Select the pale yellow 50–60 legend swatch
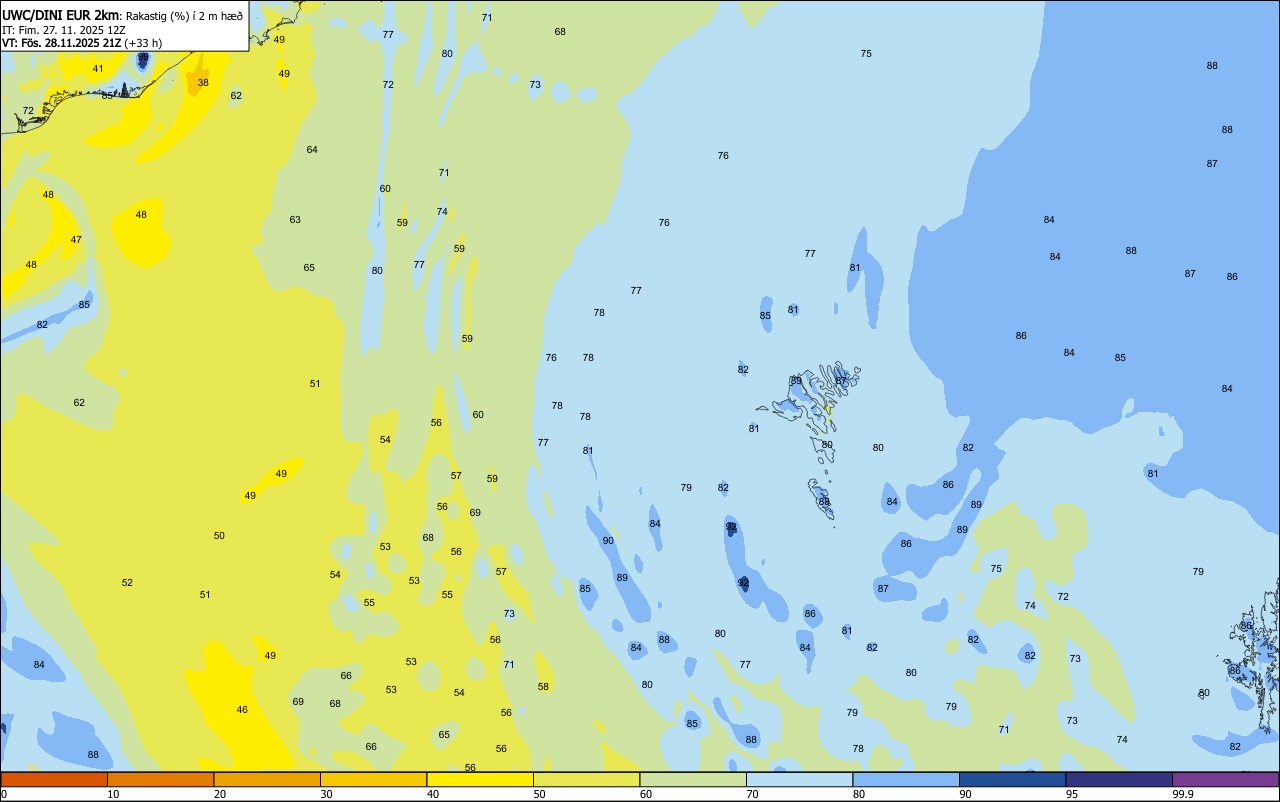This screenshot has height=802, width=1280. [586, 779]
